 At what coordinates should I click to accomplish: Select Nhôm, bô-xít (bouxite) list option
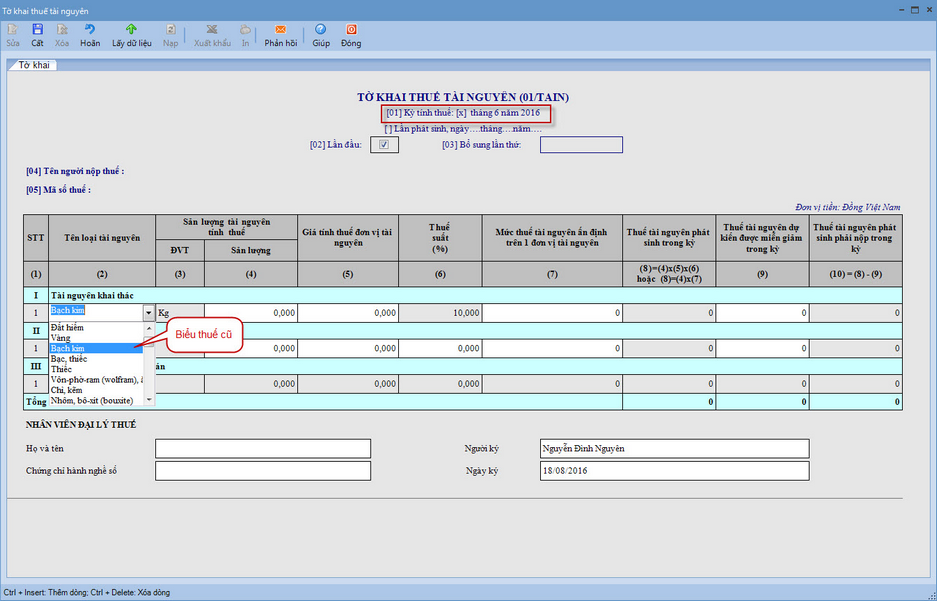tap(97, 400)
